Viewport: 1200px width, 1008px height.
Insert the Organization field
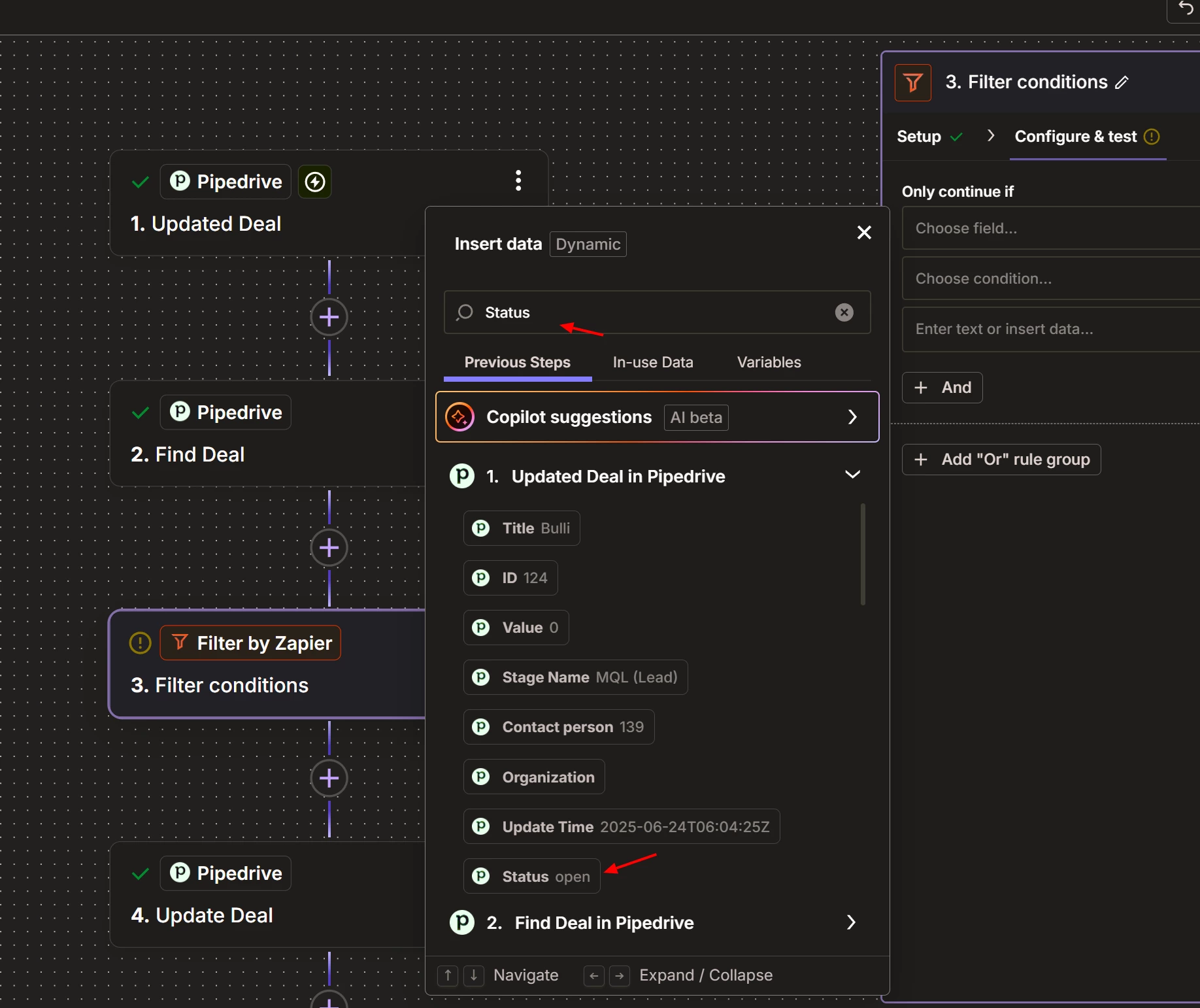[534, 777]
